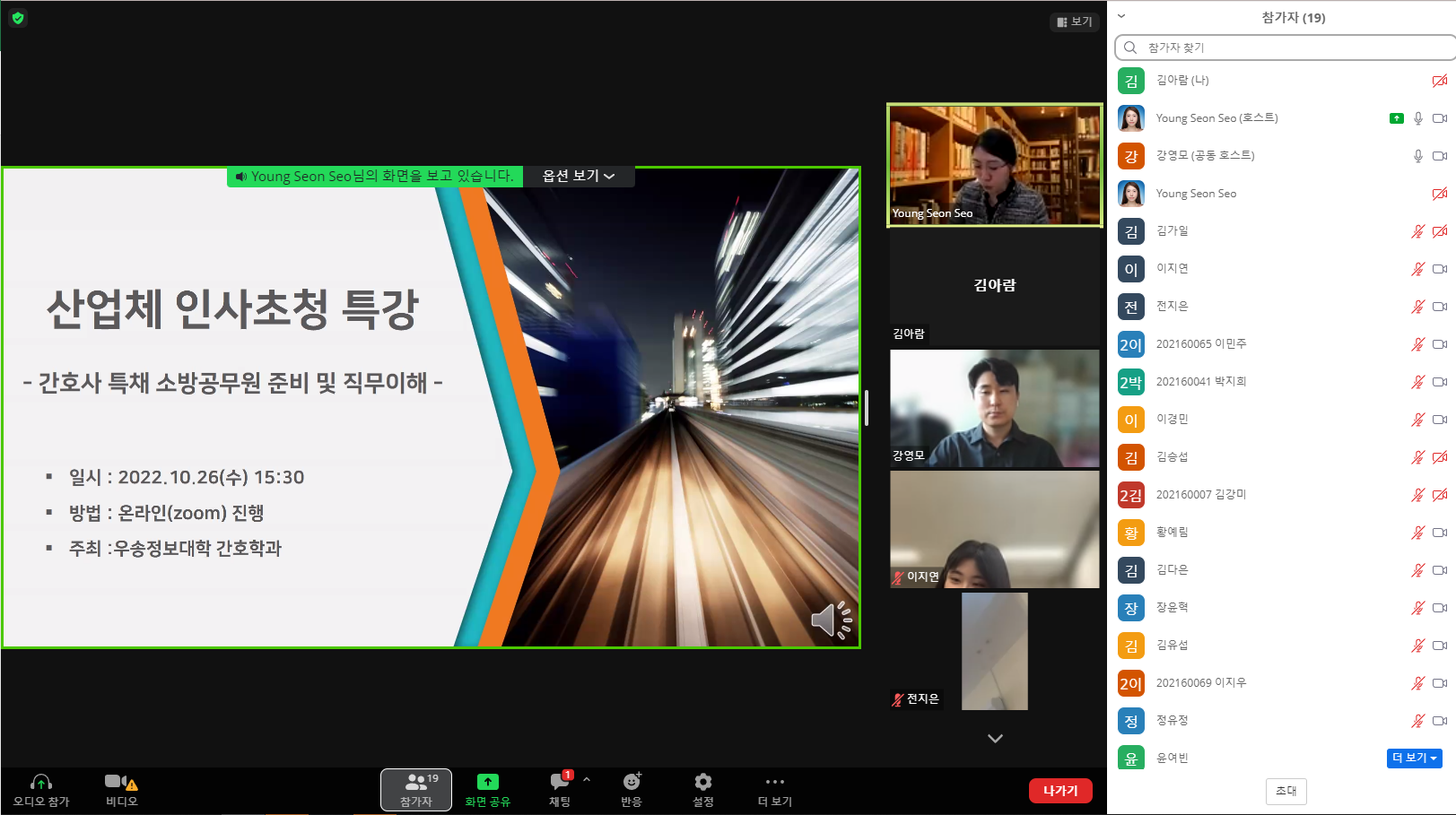Viewport: 1456px width, 815px height.
Task: Open the 참가자 participants panel button
Action: tap(416, 790)
